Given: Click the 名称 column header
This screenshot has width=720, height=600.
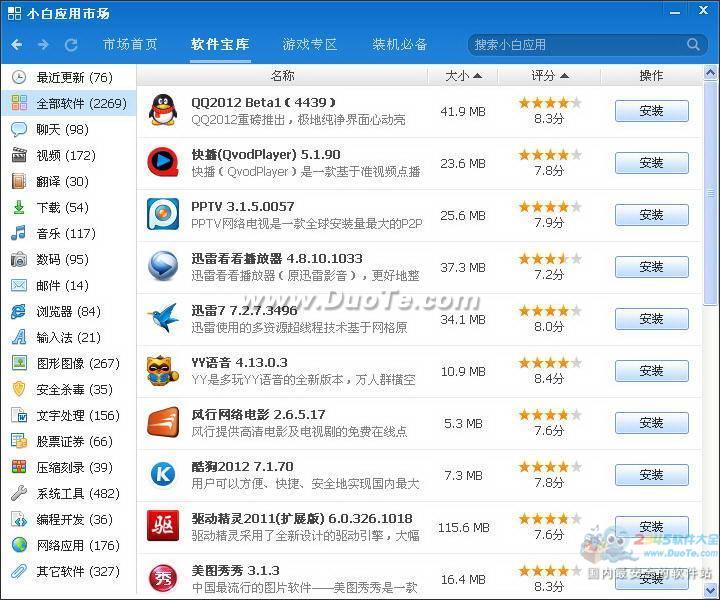Looking at the screenshot, I should [x=282, y=75].
